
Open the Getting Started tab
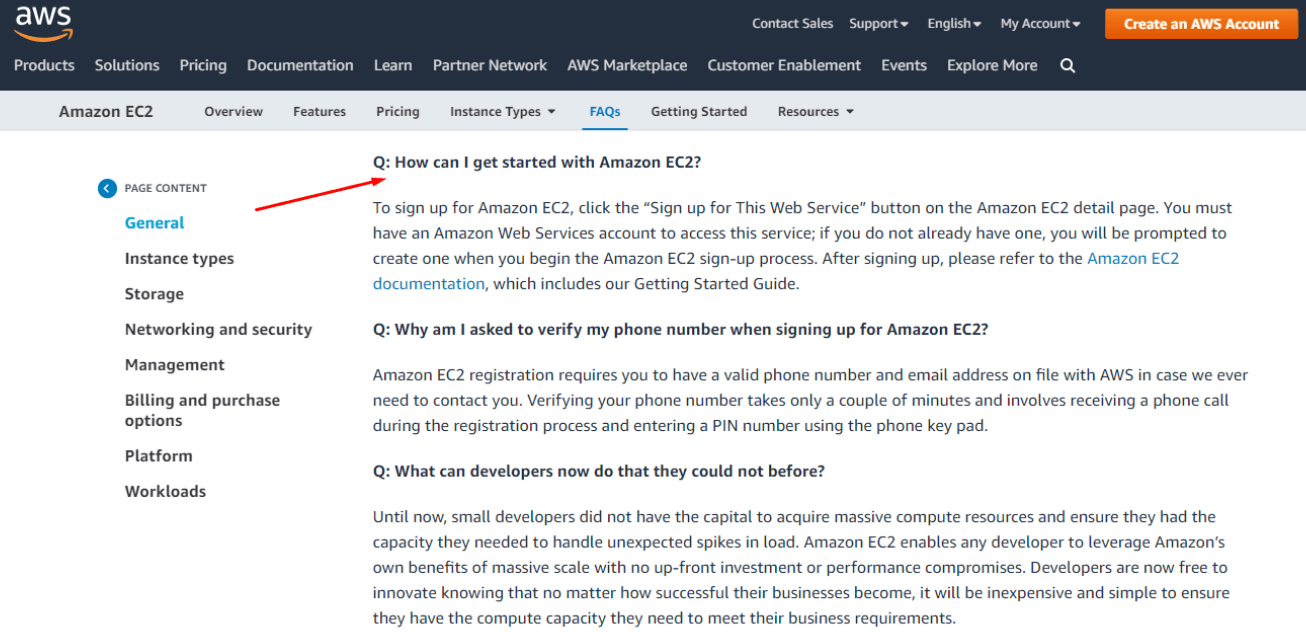coord(698,111)
